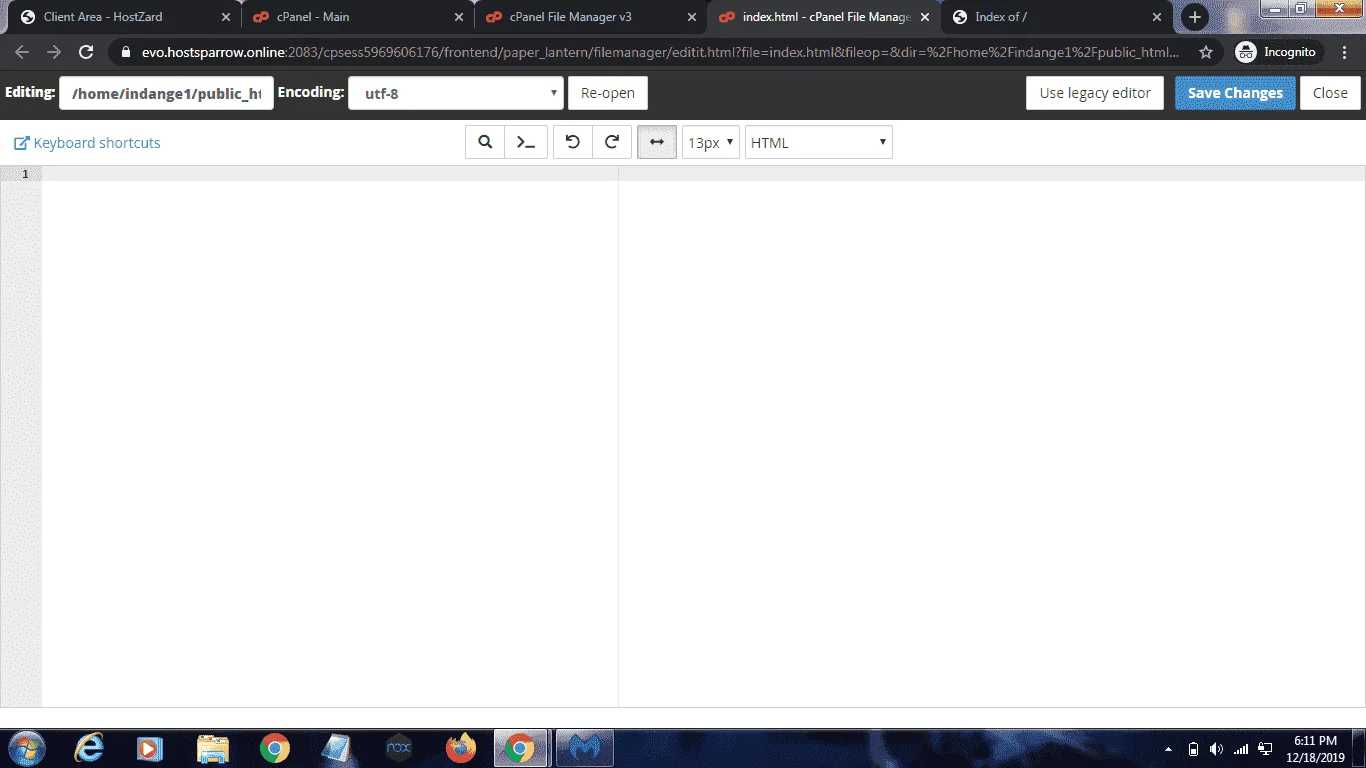Click the site security lock icon

pos(126,52)
